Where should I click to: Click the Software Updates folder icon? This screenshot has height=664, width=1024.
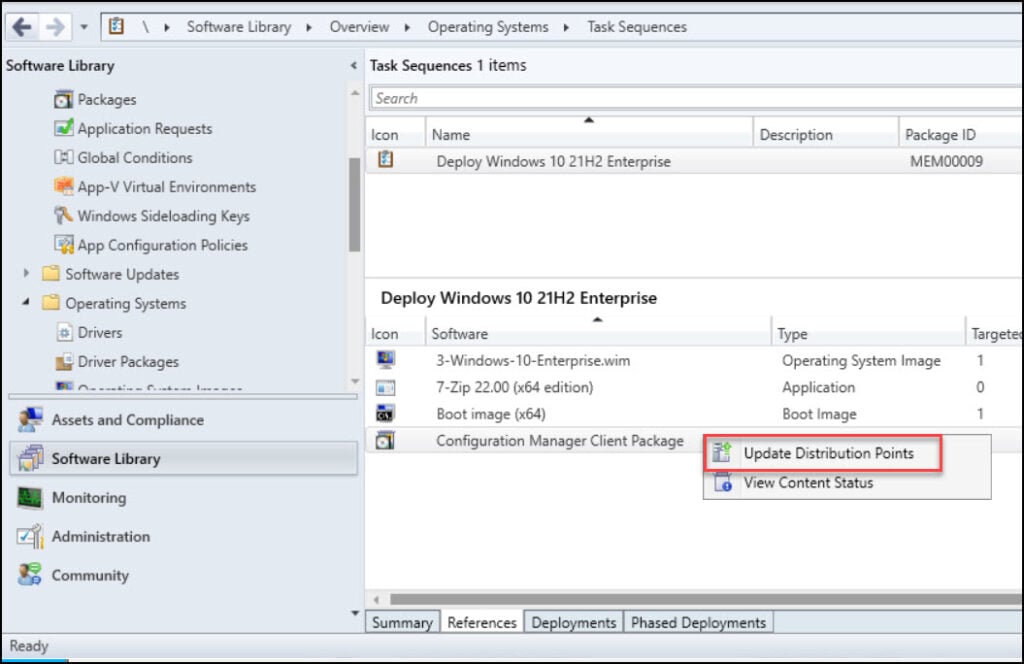click(x=50, y=274)
